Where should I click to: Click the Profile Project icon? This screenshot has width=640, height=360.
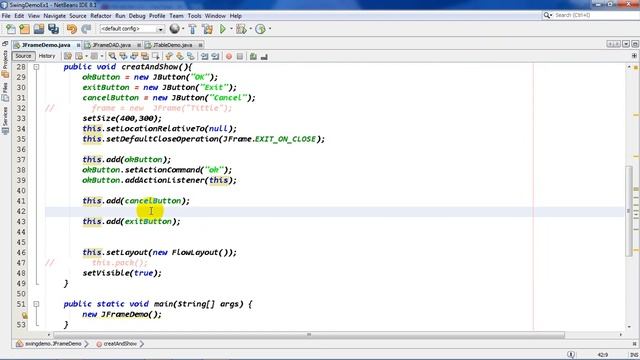tap(260, 29)
